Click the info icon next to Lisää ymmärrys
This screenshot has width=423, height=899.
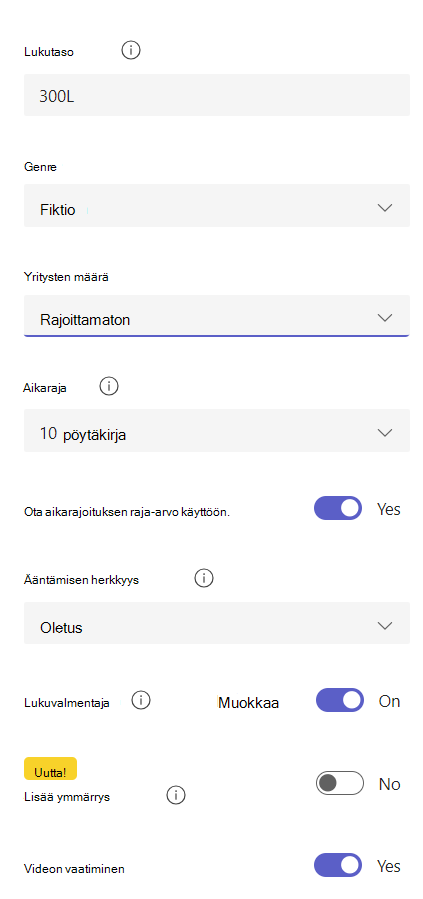(176, 795)
